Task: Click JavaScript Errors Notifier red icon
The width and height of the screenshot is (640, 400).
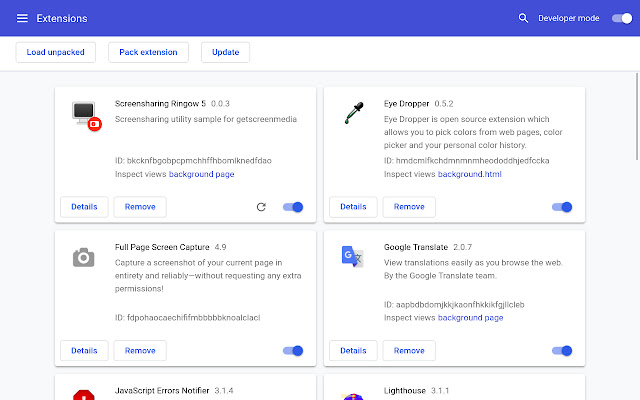Action: pos(83,395)
